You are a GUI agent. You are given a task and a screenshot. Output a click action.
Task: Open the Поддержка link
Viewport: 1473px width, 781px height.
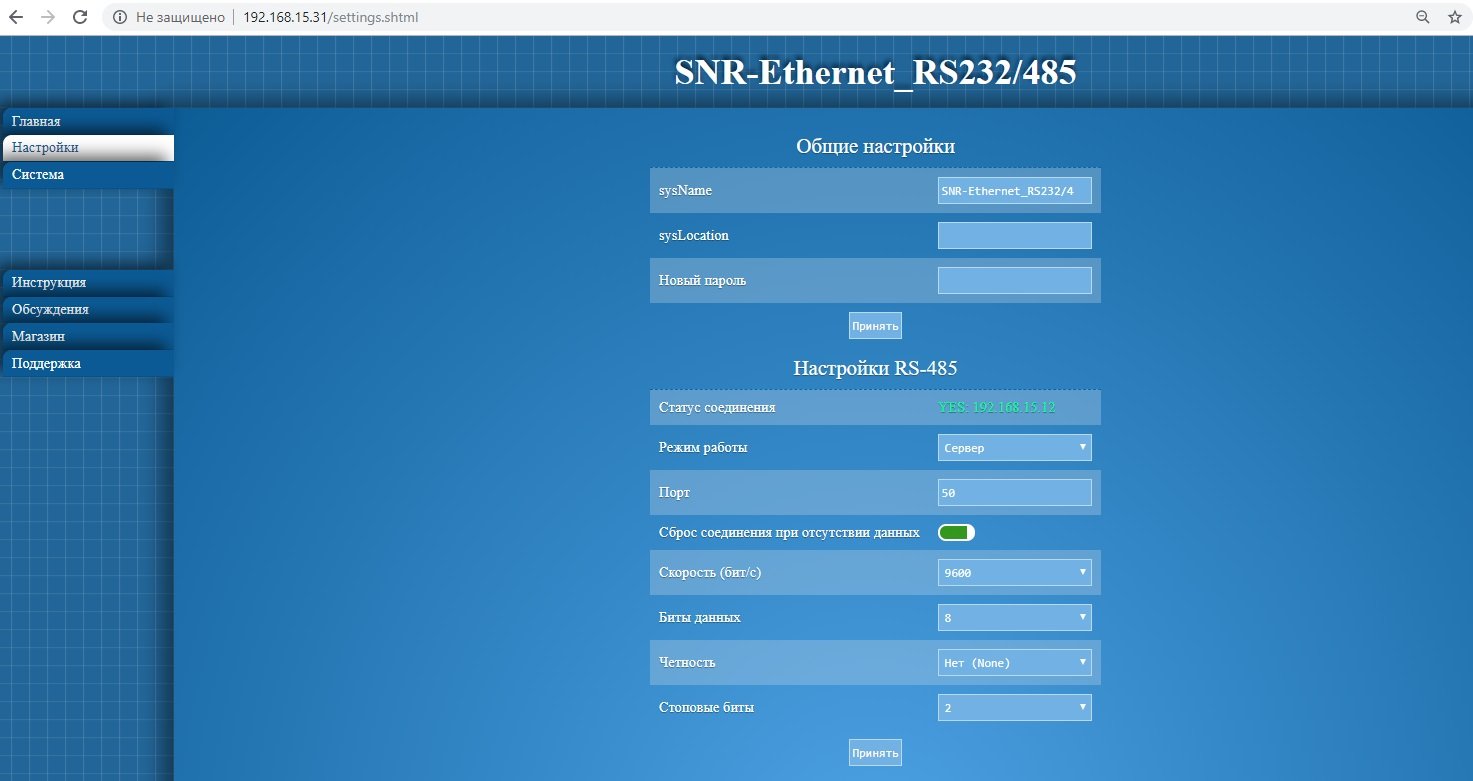(87, 364)
